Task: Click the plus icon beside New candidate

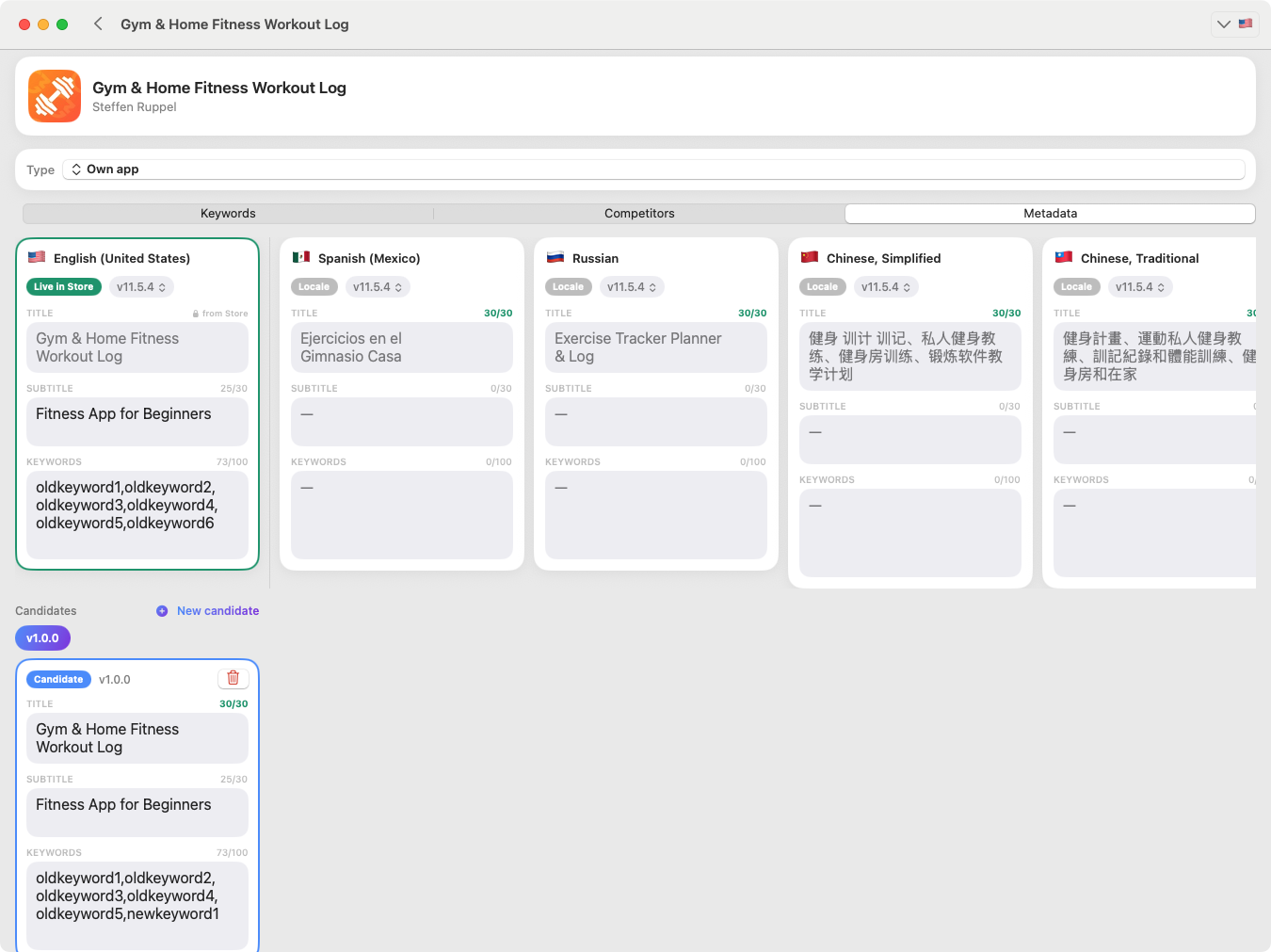Action: [x=162, y=611]
